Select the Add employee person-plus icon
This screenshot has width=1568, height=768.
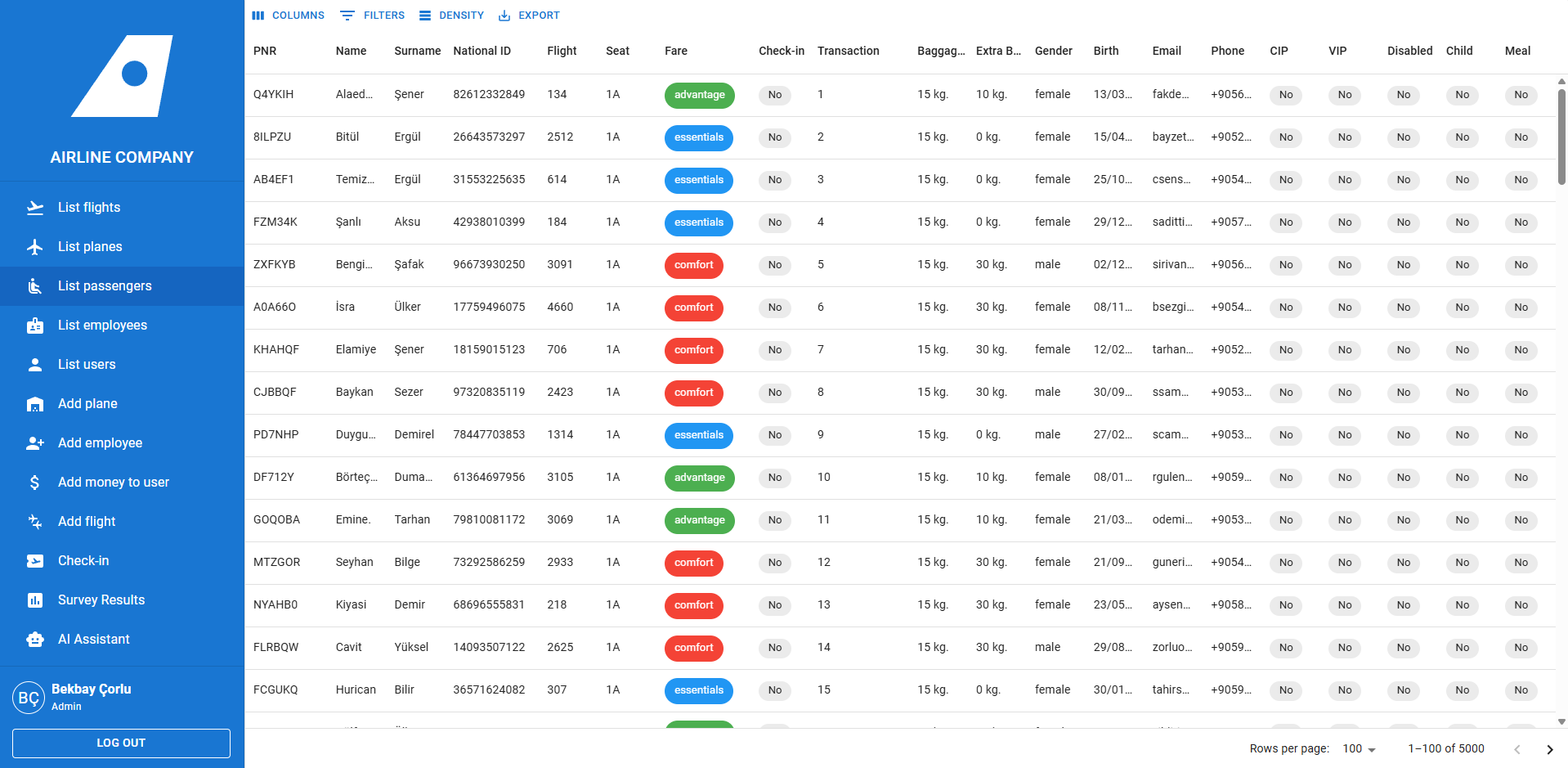(x=35, y=442)
